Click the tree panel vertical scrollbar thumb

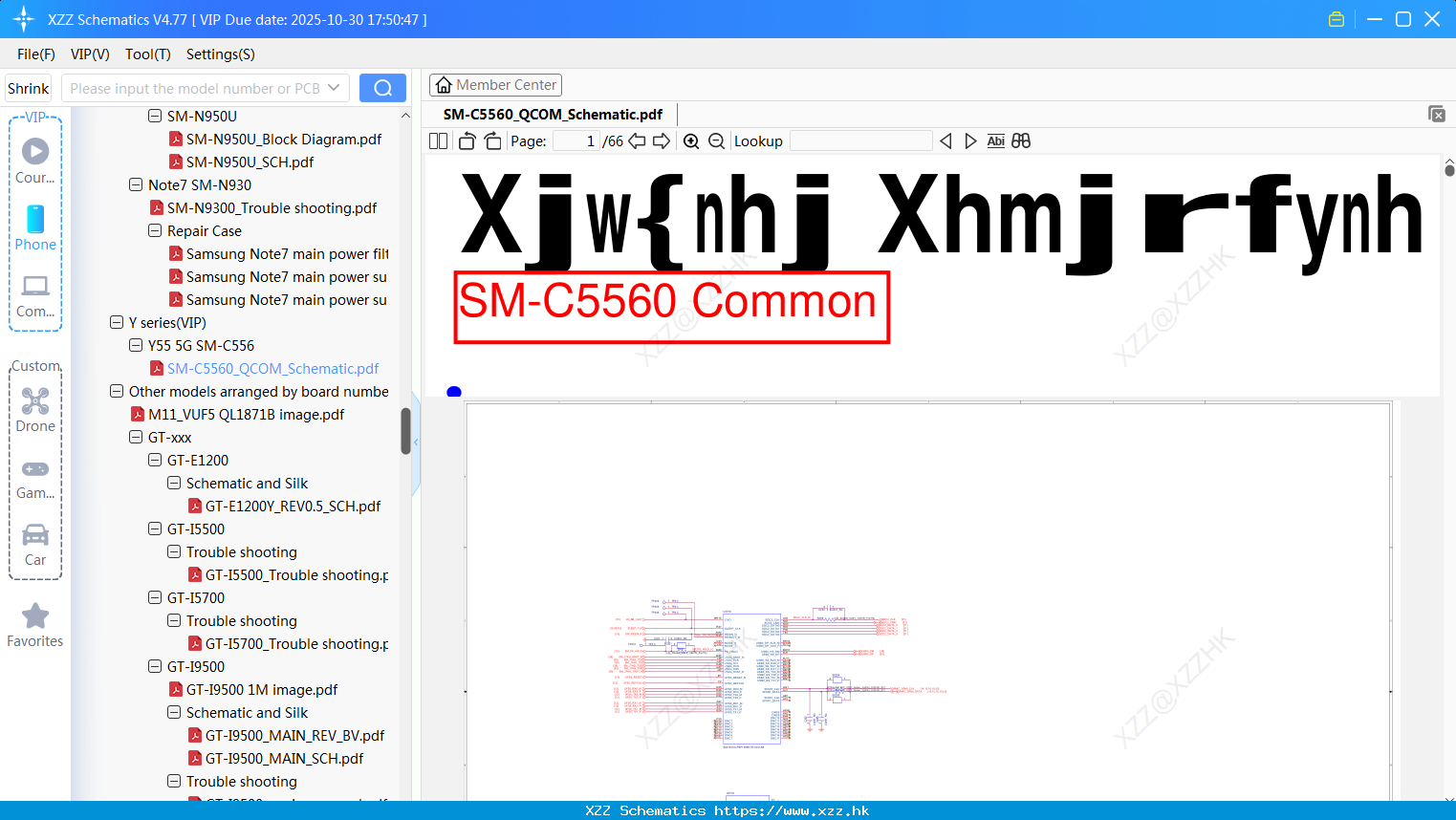405,431
